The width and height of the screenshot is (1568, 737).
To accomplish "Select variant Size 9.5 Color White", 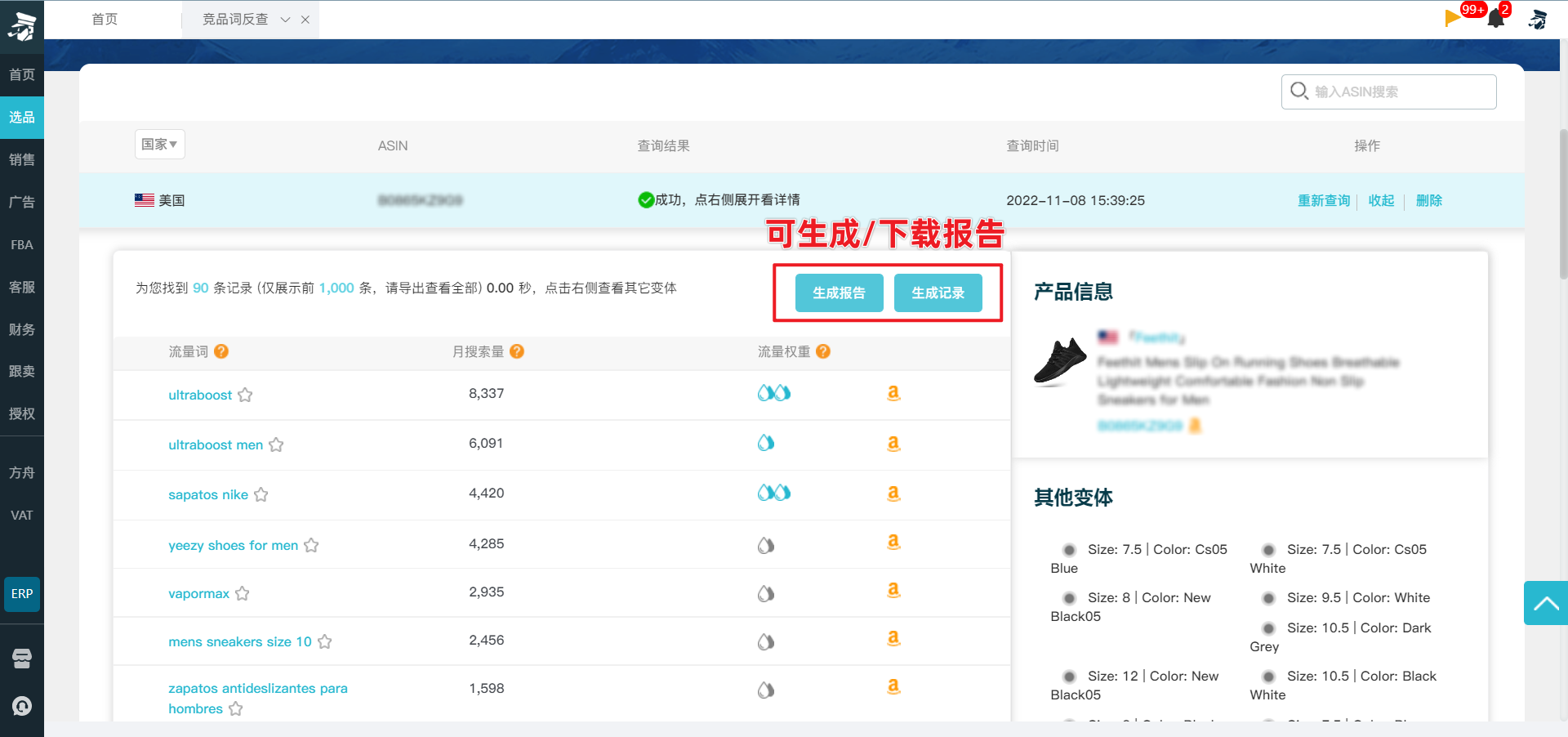I will click(x=1269, y=598).
